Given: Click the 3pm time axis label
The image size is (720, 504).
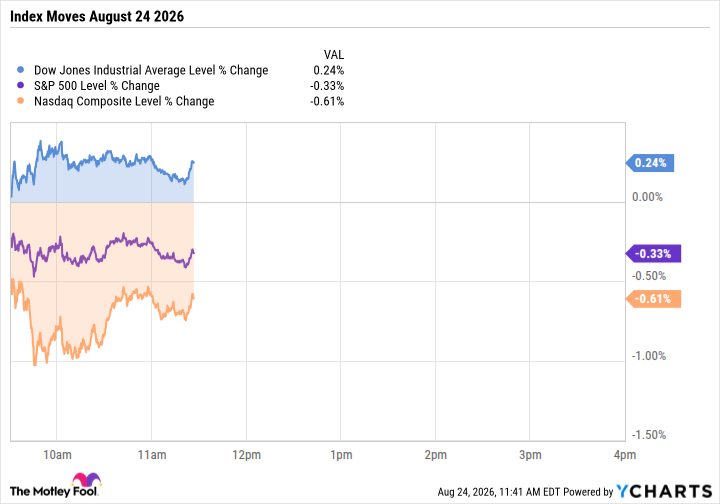Looking at the screenshot, I should point(530,455).
